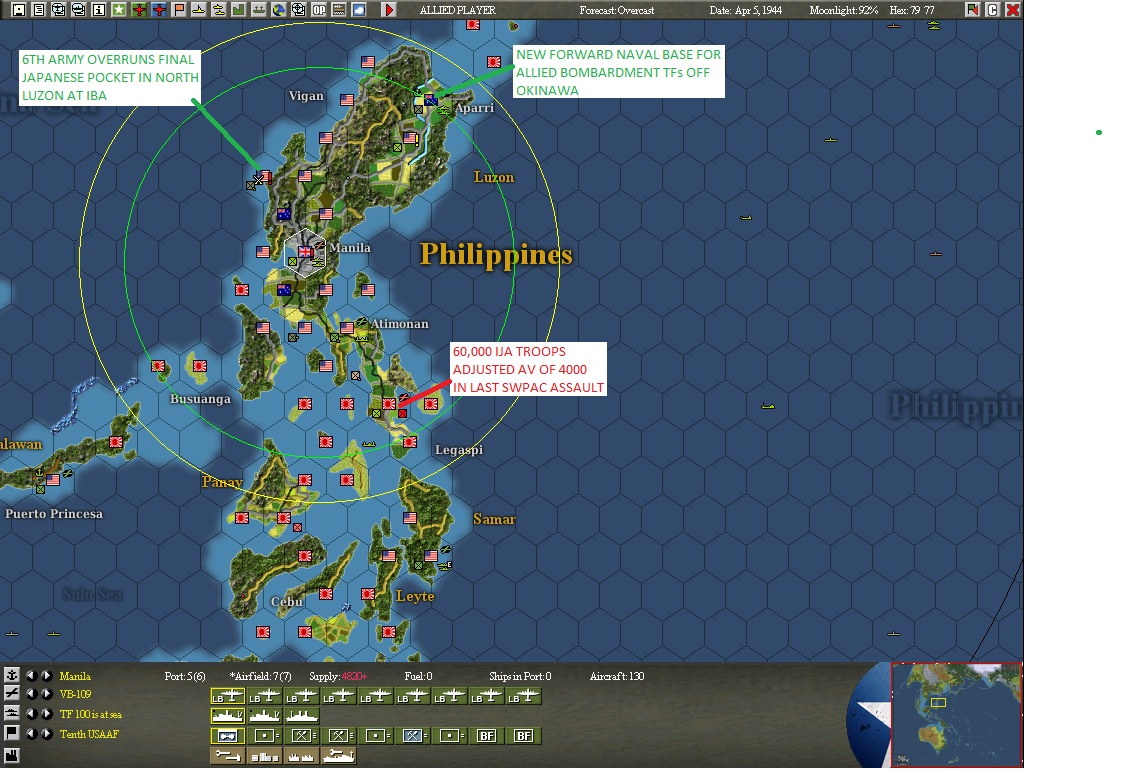Select the Manila base name label
This screenshot has width=1137, height=774.
[75, 676]
